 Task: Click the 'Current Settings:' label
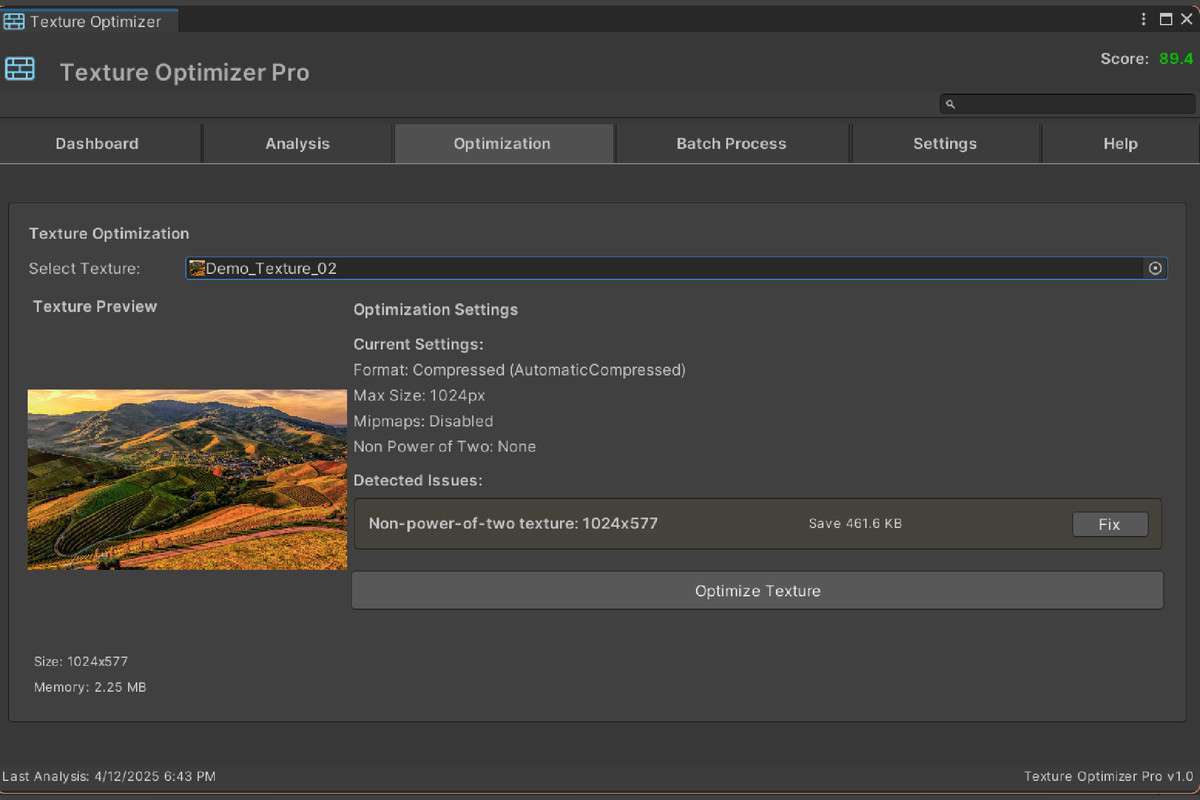pyautogui.click(x=419, y=344)
